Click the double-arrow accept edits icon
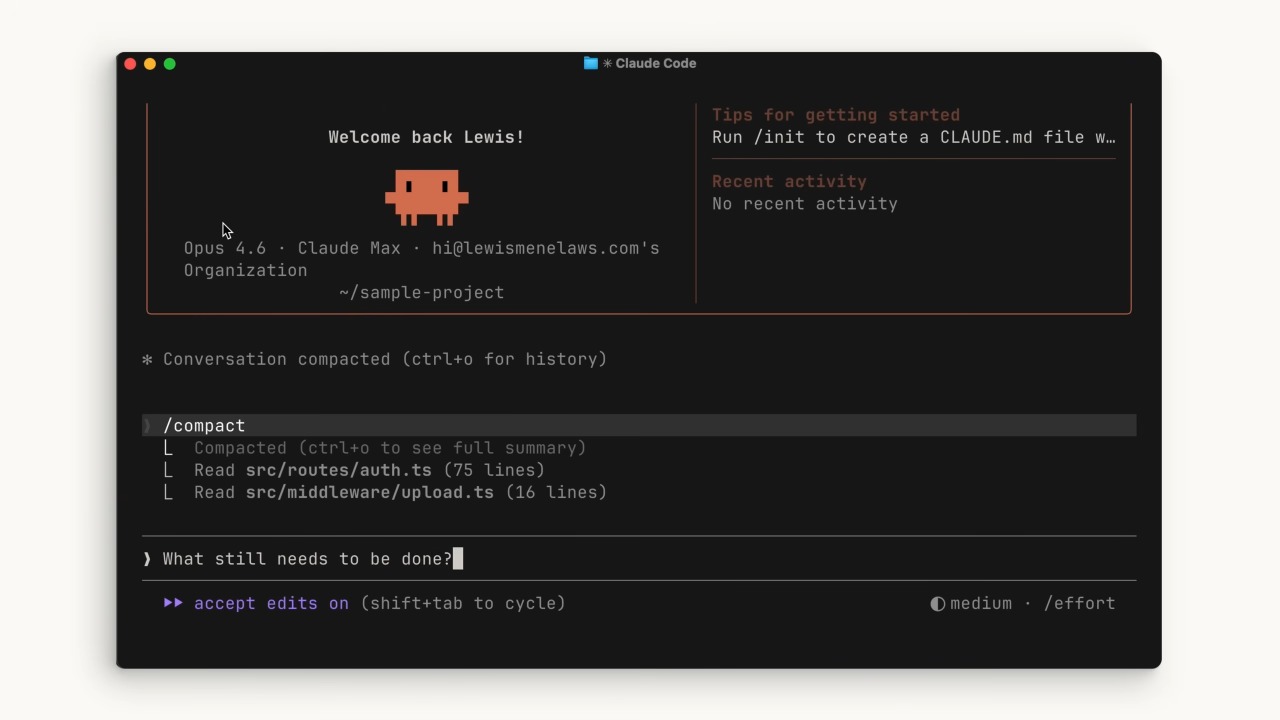The height and width of the screenshot is (720, 1280). [x=174, y=603]
